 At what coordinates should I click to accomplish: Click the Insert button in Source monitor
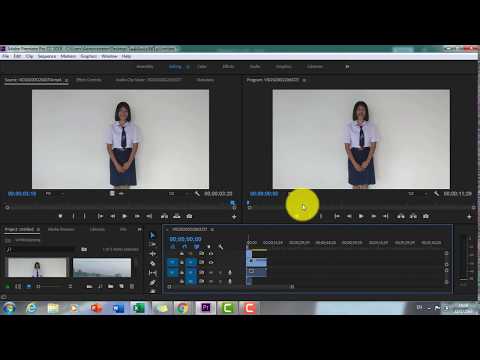coord(164,216)
